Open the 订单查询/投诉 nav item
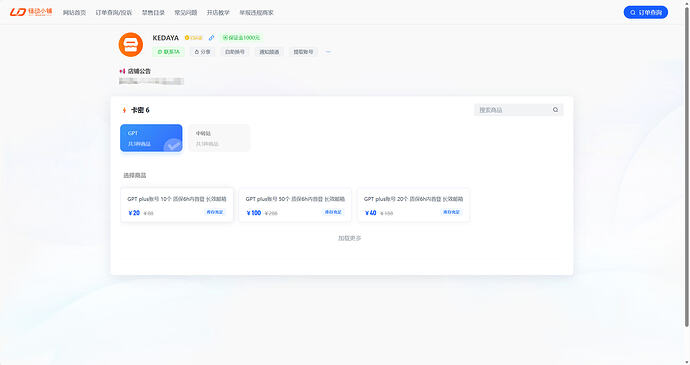Viewport: 690px width, 365px height. (114, 13)
